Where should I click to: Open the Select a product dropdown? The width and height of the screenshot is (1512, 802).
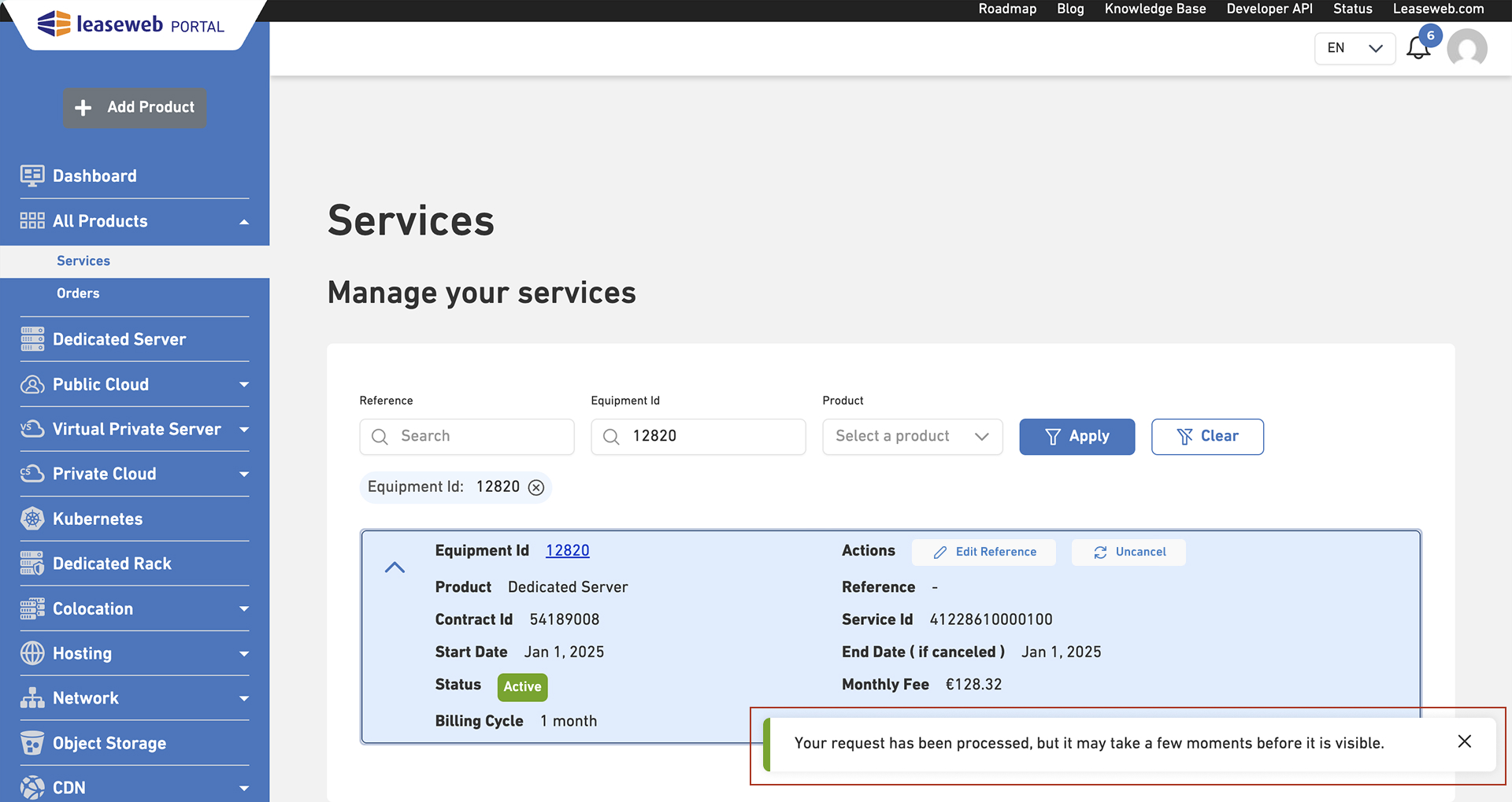(x=912, y=437)
